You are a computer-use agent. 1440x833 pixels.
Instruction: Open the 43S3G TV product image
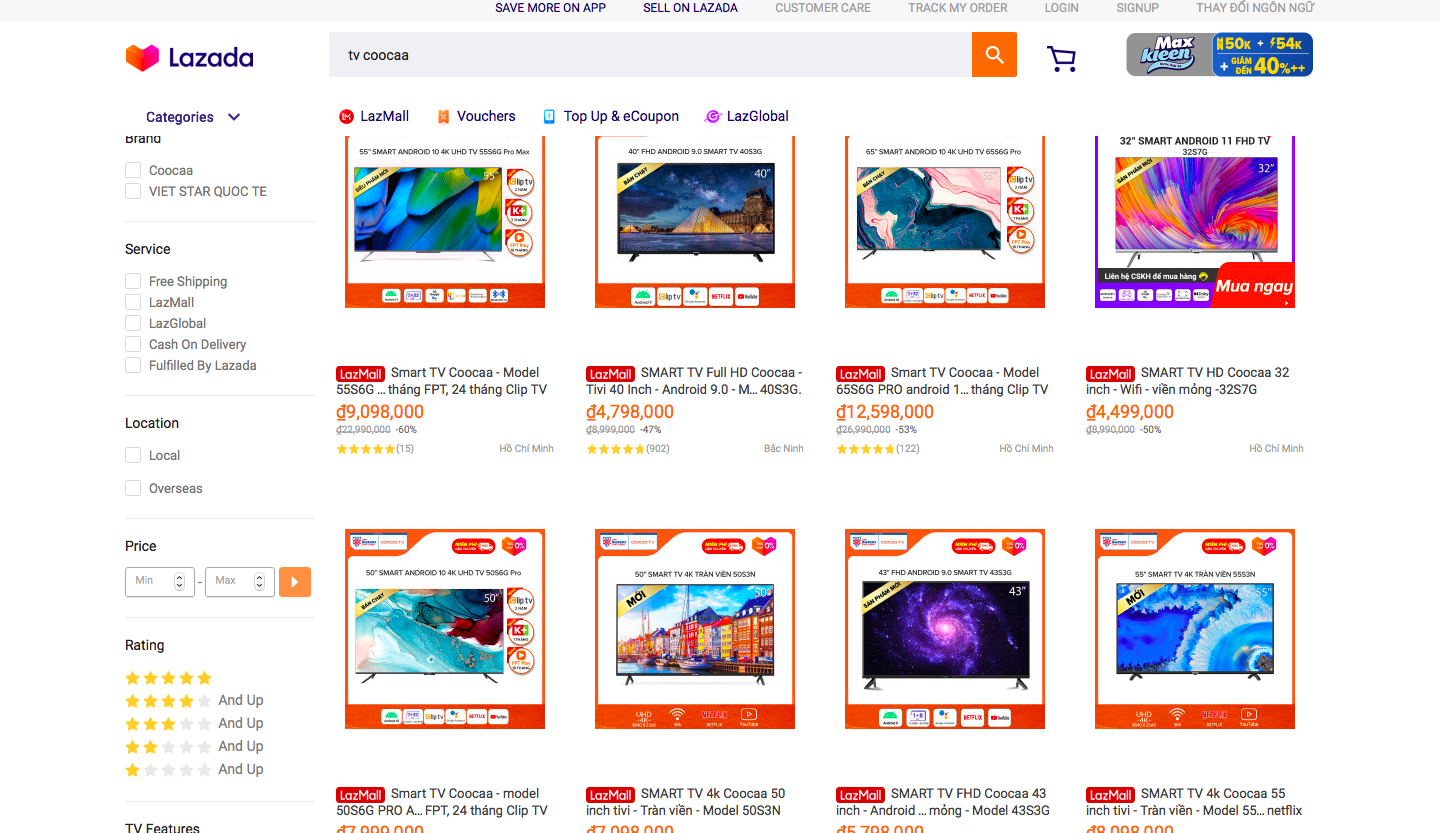click(945, 629)
